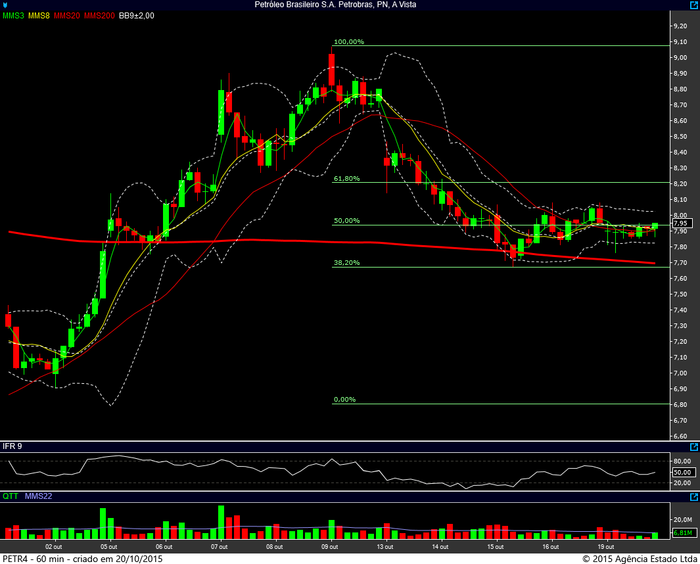Click the current price tag 7,93
700x564 pixels.
coord(681,225)
